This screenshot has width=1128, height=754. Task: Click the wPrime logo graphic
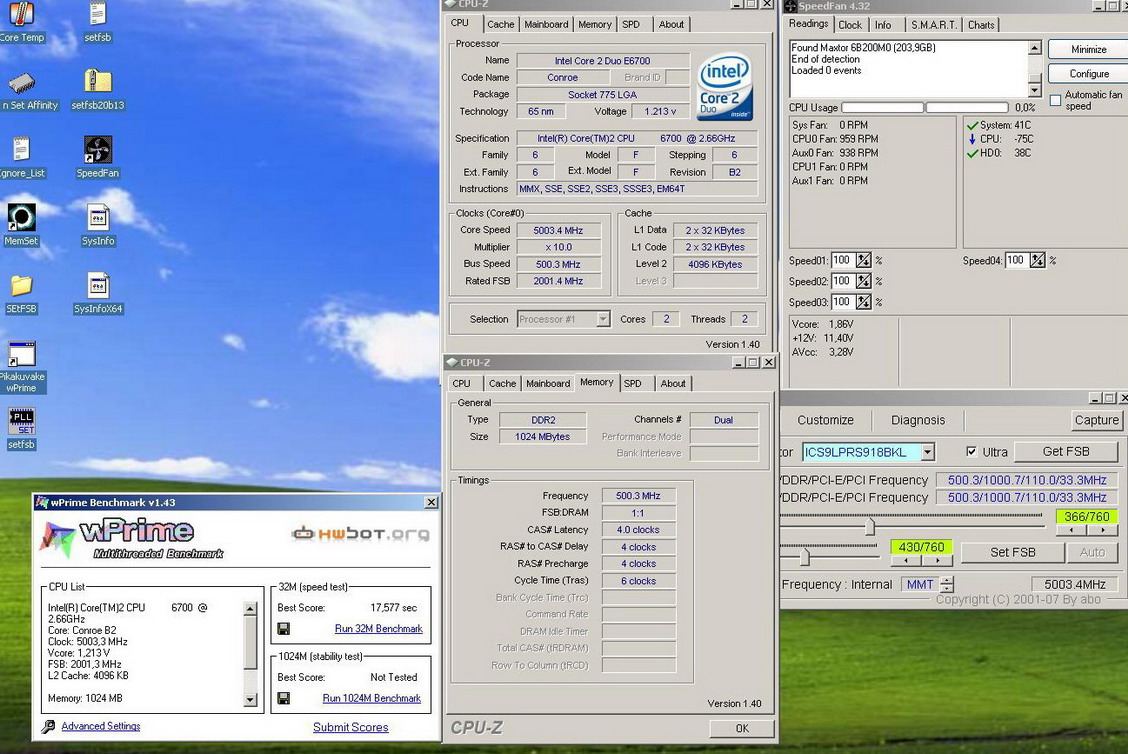(131, 539)
